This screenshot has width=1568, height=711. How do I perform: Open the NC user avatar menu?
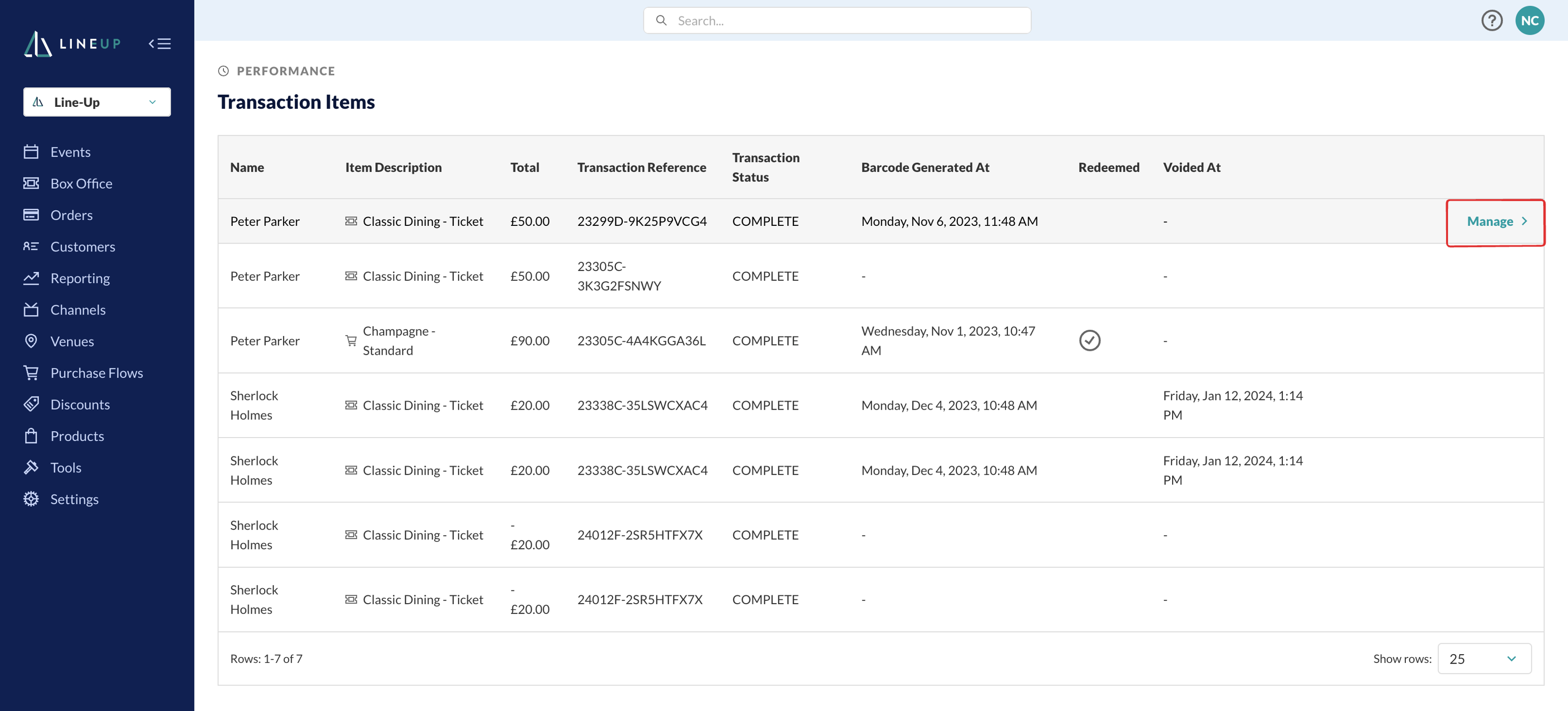pyautogui.click(x=1529, y=21)
